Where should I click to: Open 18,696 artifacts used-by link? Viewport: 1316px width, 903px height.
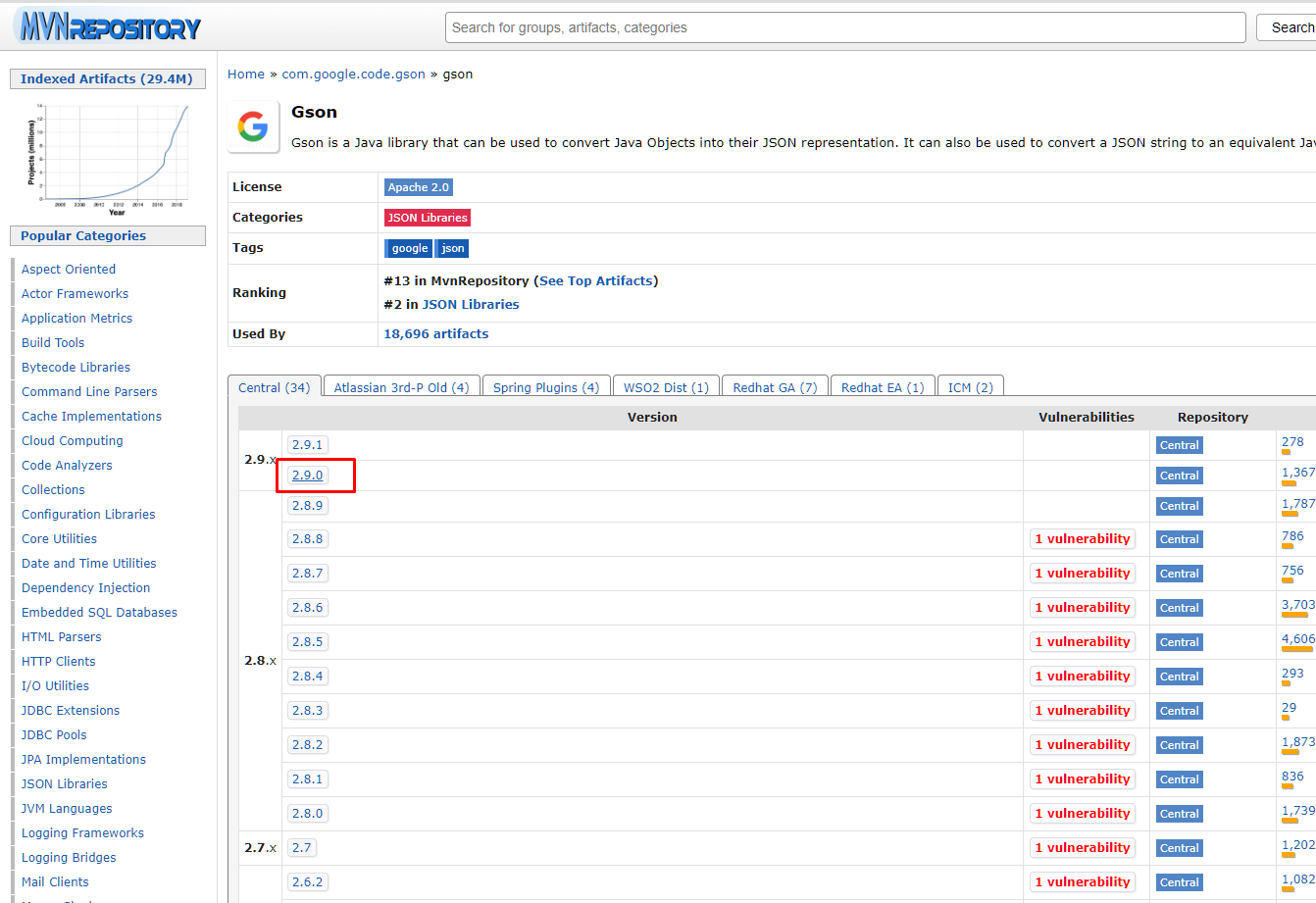tap(436, 333)
